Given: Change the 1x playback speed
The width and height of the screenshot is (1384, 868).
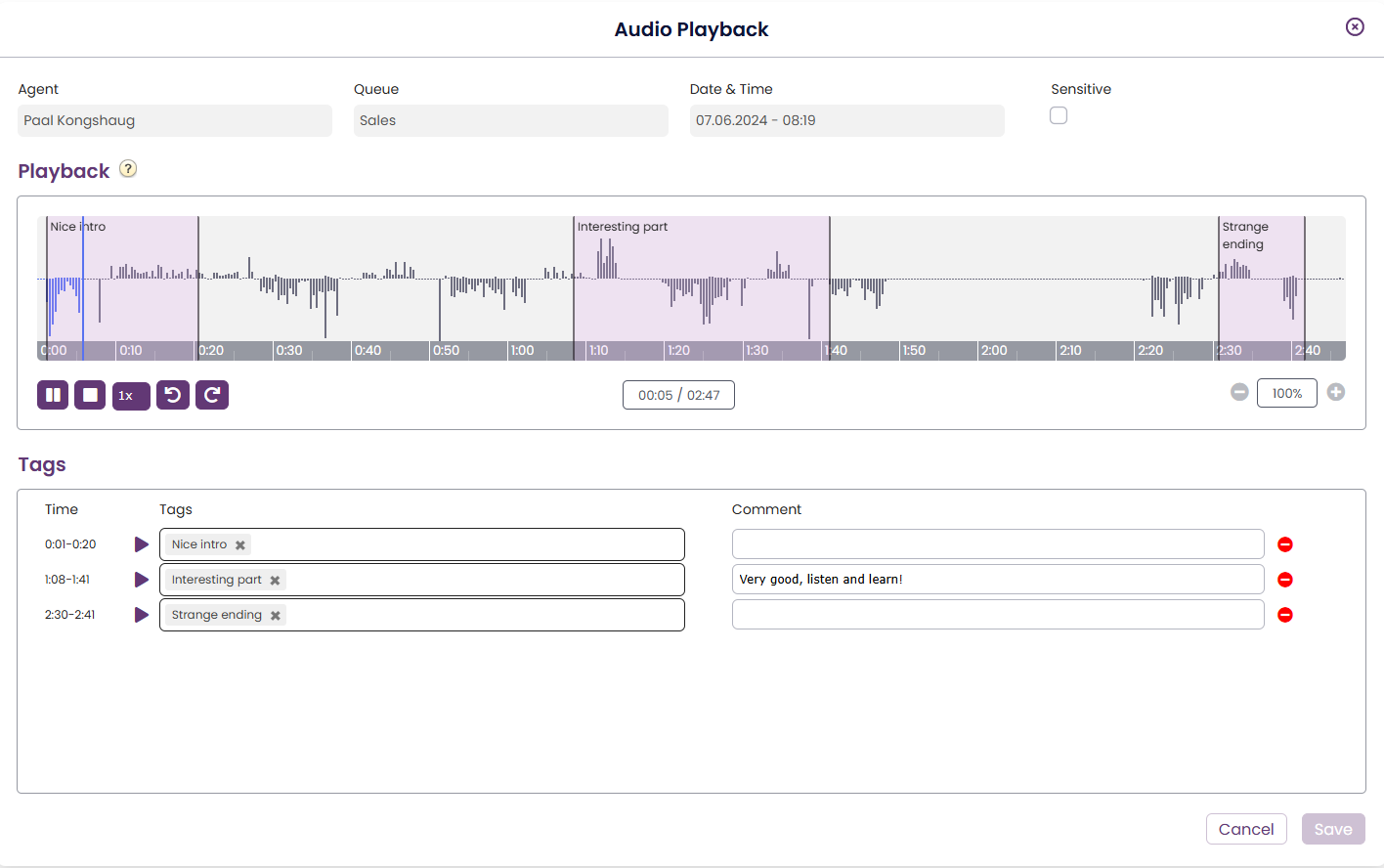Looking at the screenshot, I should point(131,396).
